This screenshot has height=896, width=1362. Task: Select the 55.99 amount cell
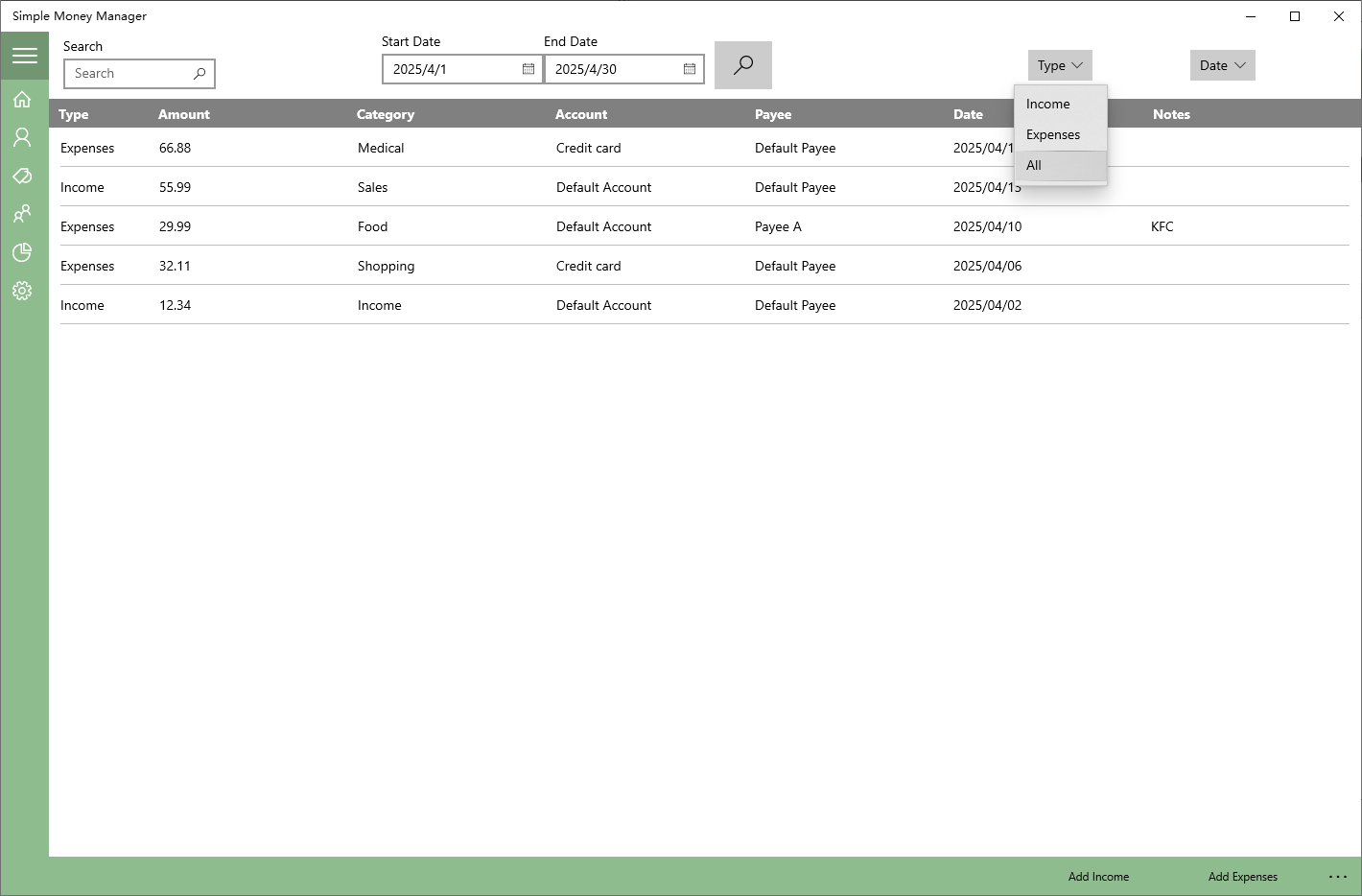[x=176, y=187]
